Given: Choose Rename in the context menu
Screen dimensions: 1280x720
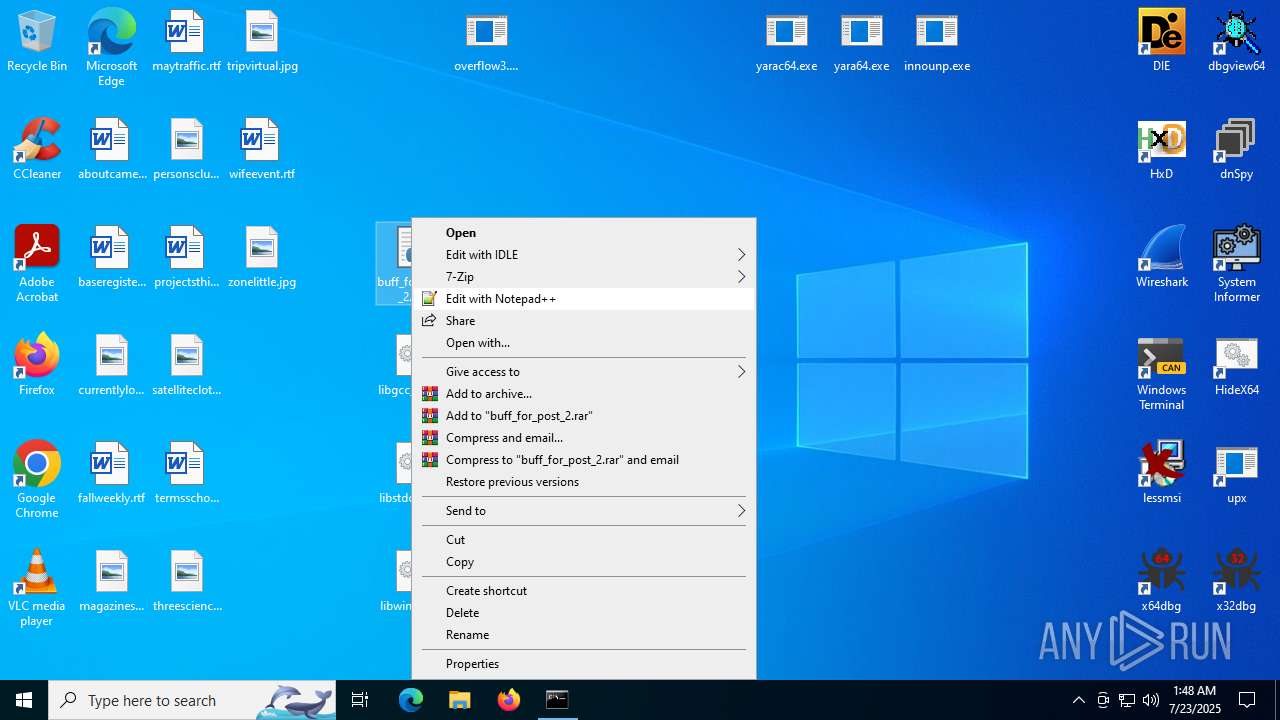Looking at the screenshot, I should tap(584, 635).
